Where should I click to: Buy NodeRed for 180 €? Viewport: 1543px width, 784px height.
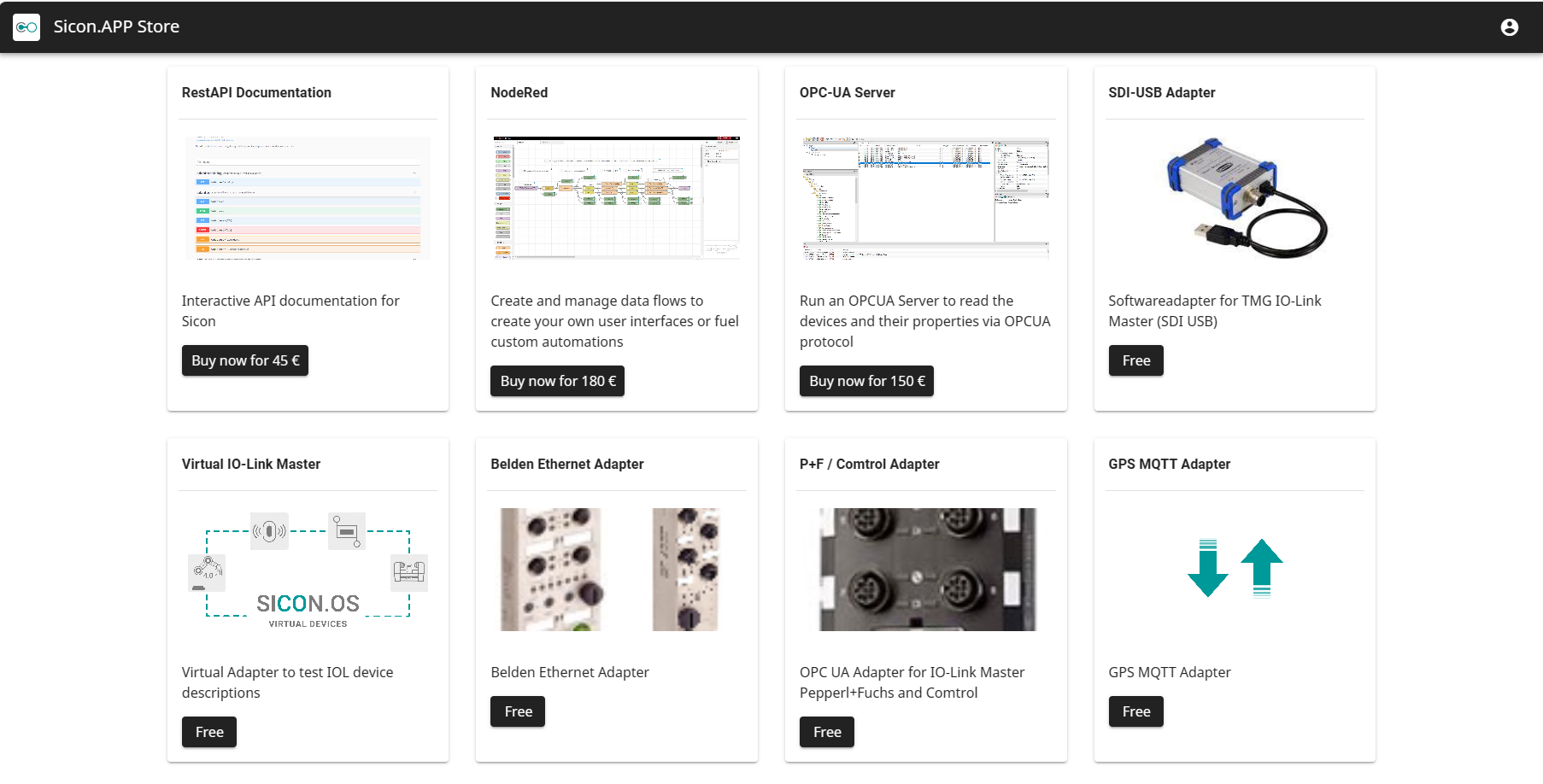pos(557,381)
